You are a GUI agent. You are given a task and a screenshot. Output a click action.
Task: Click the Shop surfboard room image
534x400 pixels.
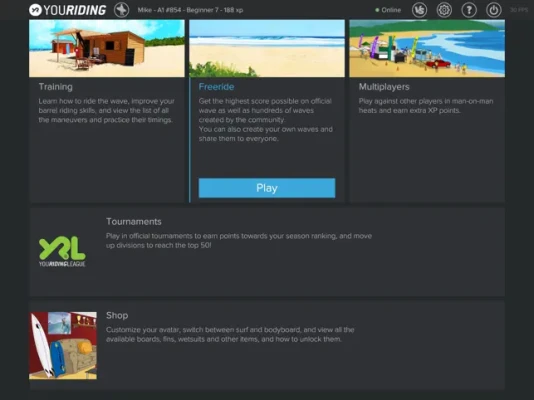[x=63, y=346]
